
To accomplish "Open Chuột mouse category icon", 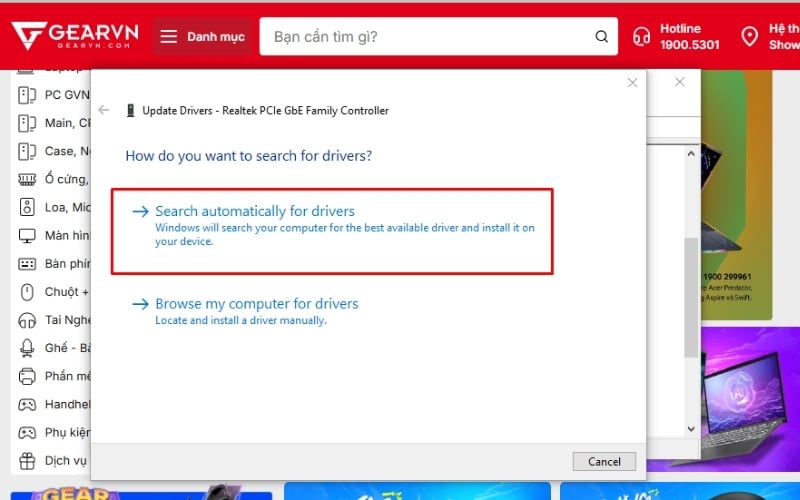I will point(27,292).
